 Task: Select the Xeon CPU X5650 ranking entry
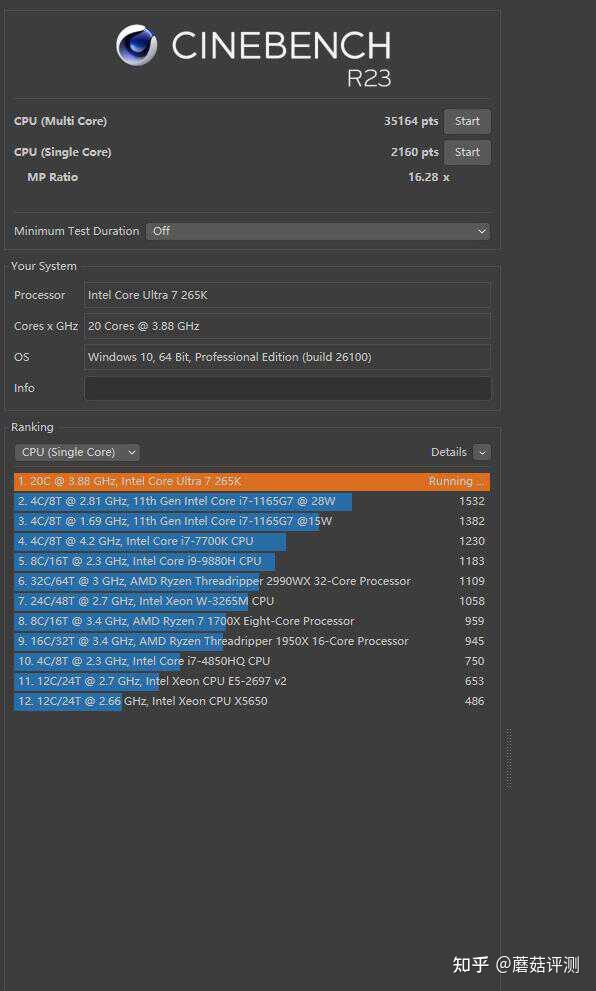pyautogui.click(x=252, y=702)
